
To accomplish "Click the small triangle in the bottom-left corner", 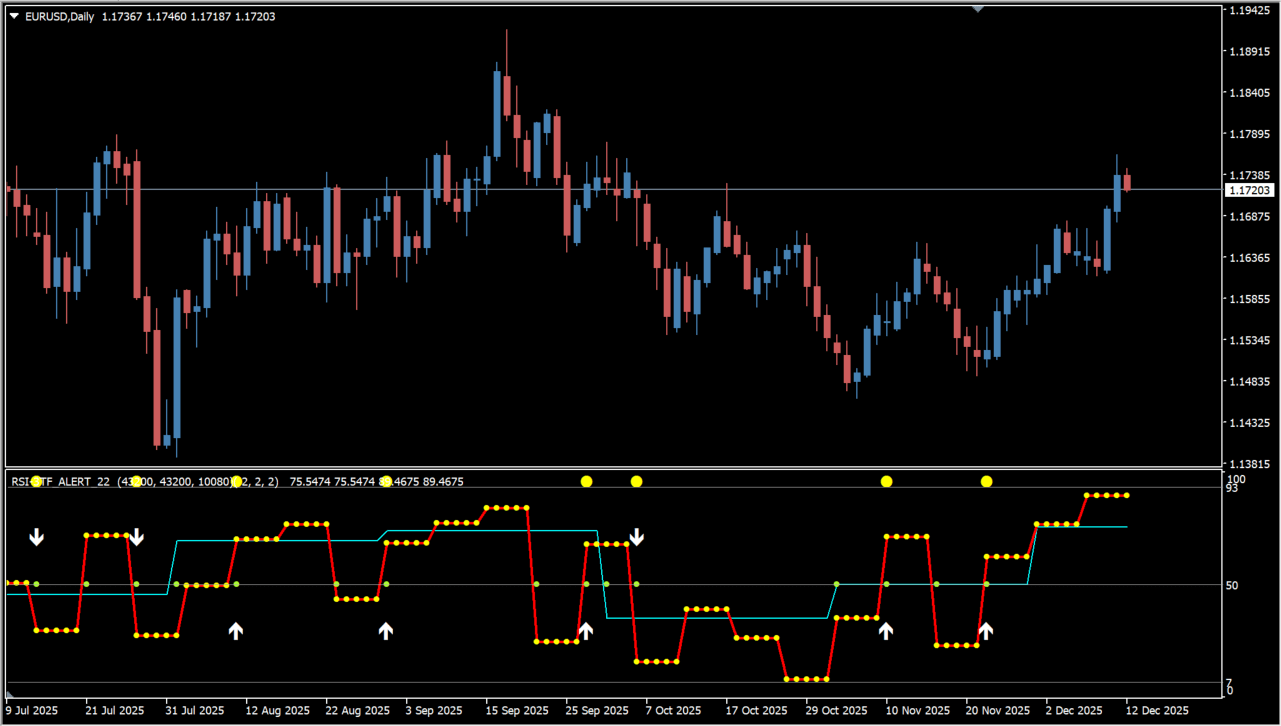I will click(10, 693).
